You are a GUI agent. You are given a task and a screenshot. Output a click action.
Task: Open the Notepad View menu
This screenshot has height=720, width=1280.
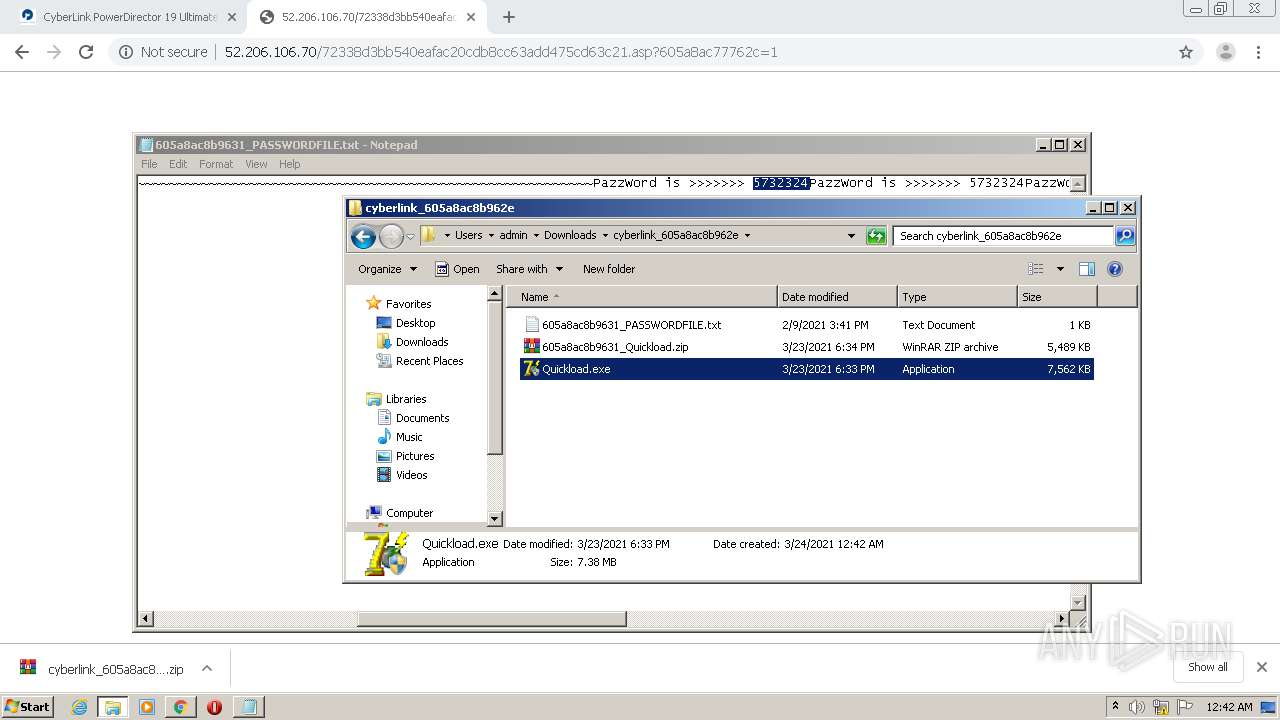(x=256, y=164)
